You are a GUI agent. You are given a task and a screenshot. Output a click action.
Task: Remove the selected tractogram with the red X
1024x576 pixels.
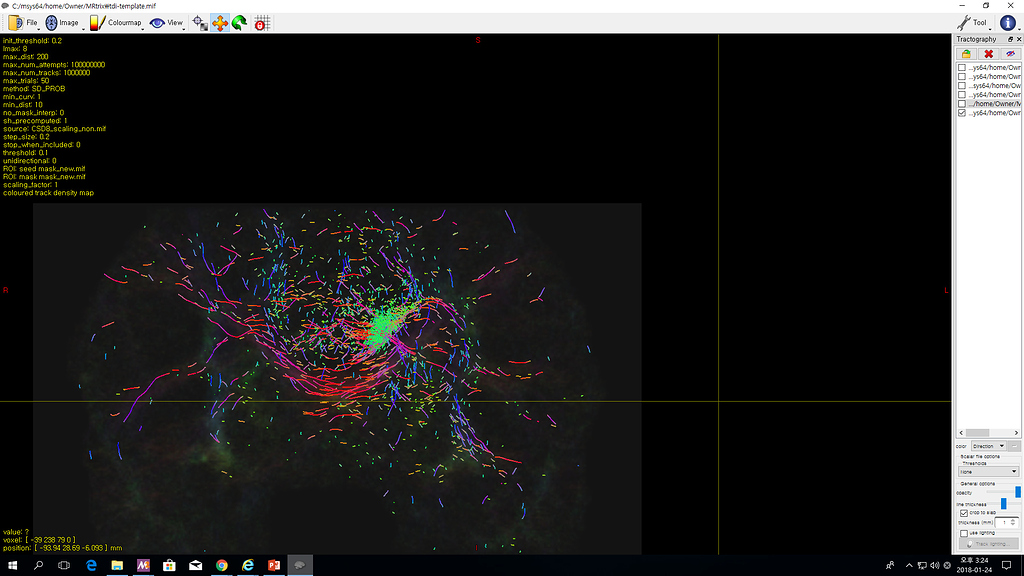pyautogui.click(x=987, y=52)
